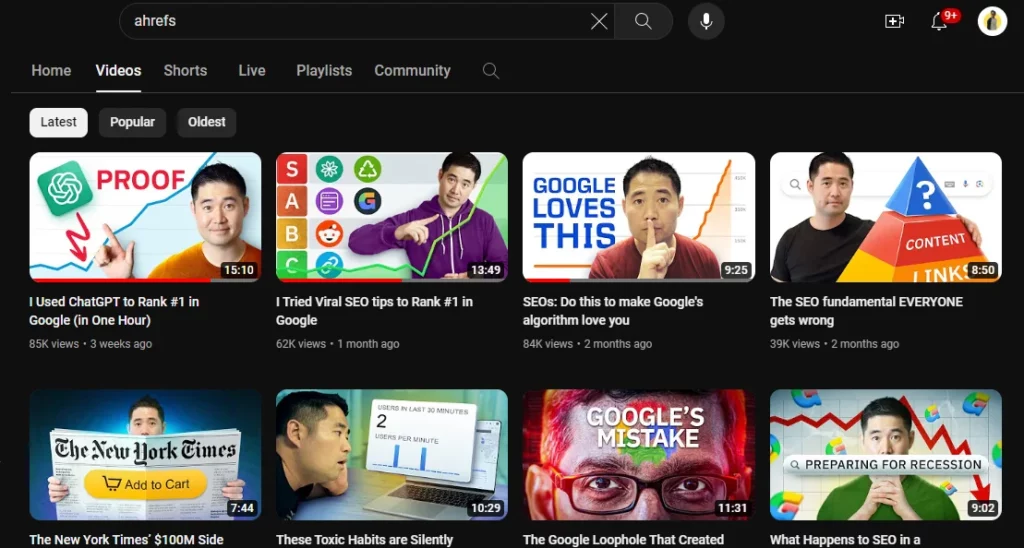Open title "These Toxic Habits are Silently"
This screenshot has width=1024, height=548.
(364, 540)
